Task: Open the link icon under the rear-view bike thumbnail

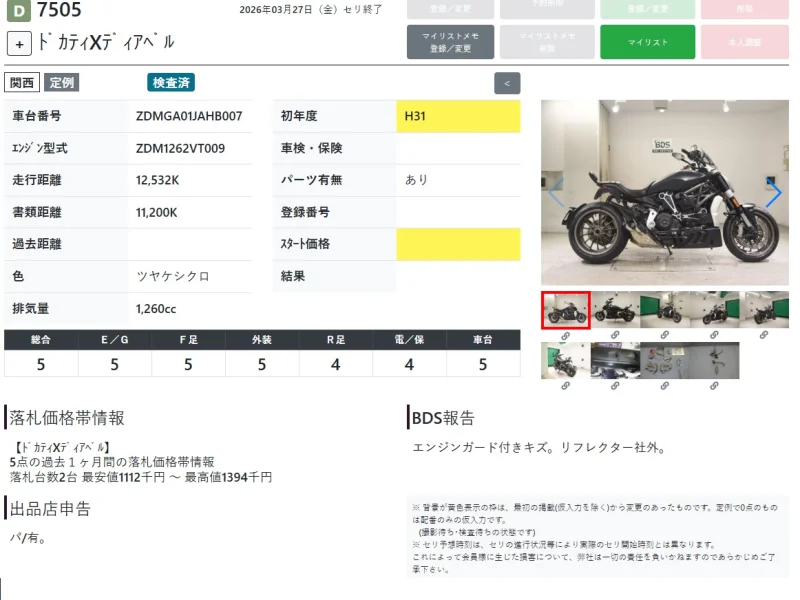Action: tap(565, 386)
